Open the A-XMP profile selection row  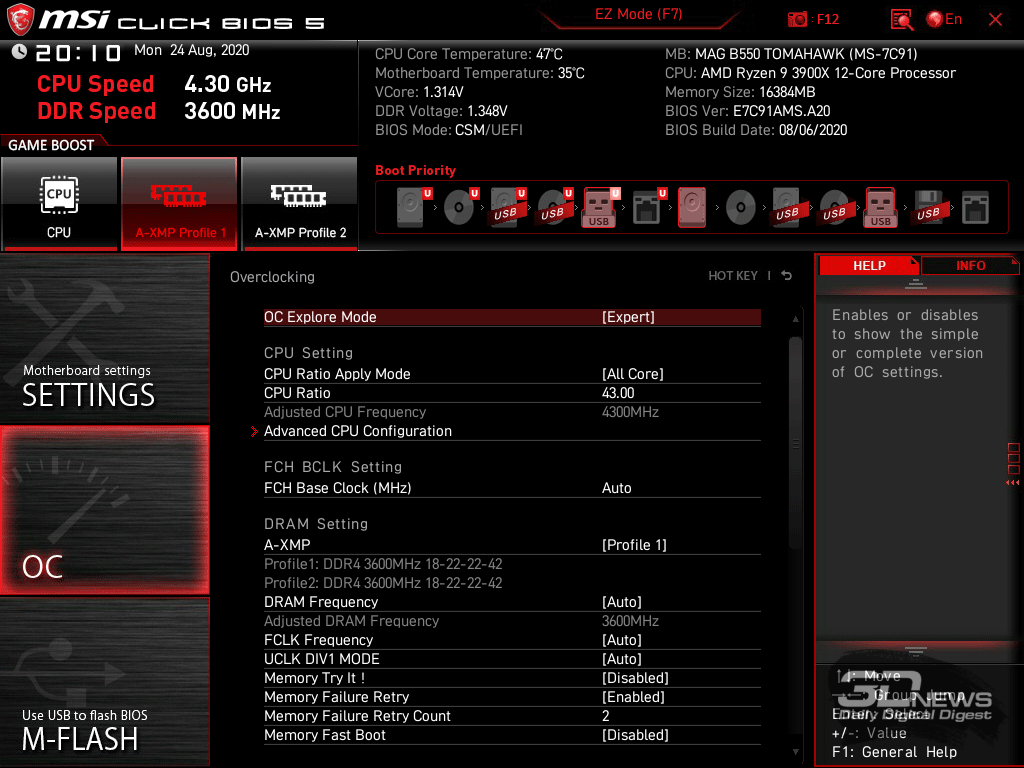[x=512, y=545]
